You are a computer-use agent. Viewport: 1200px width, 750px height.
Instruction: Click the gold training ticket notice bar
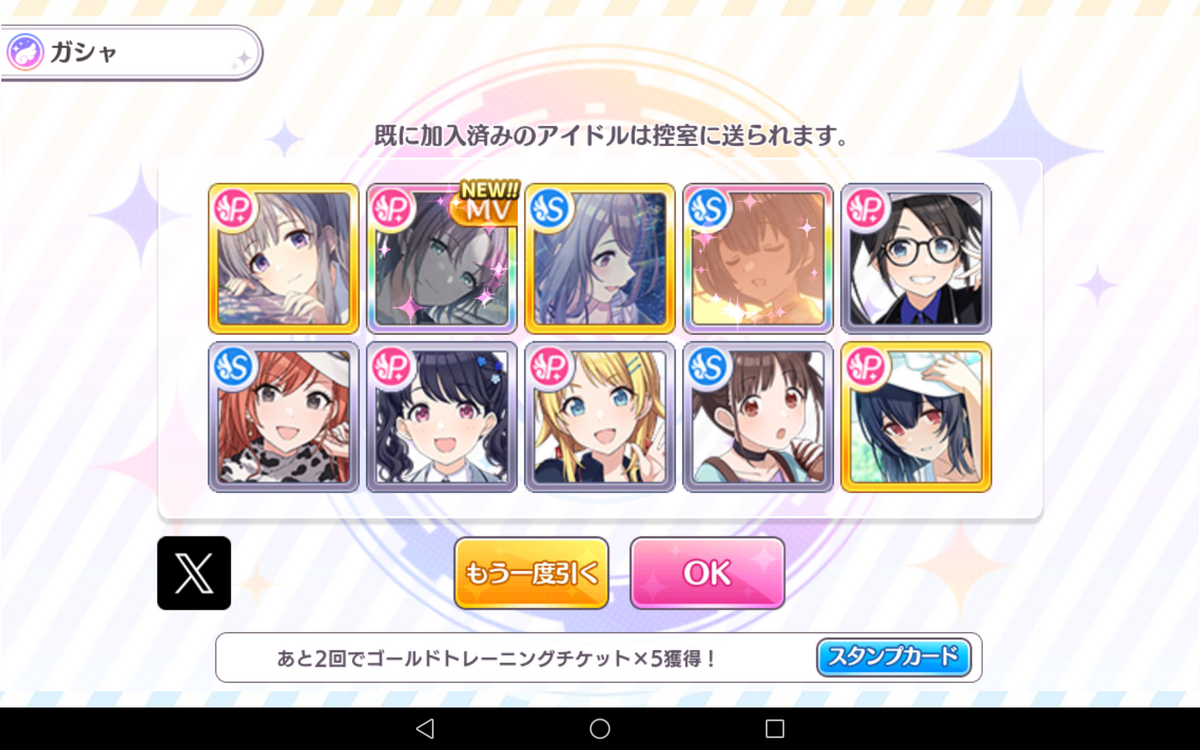pos(598,657)
